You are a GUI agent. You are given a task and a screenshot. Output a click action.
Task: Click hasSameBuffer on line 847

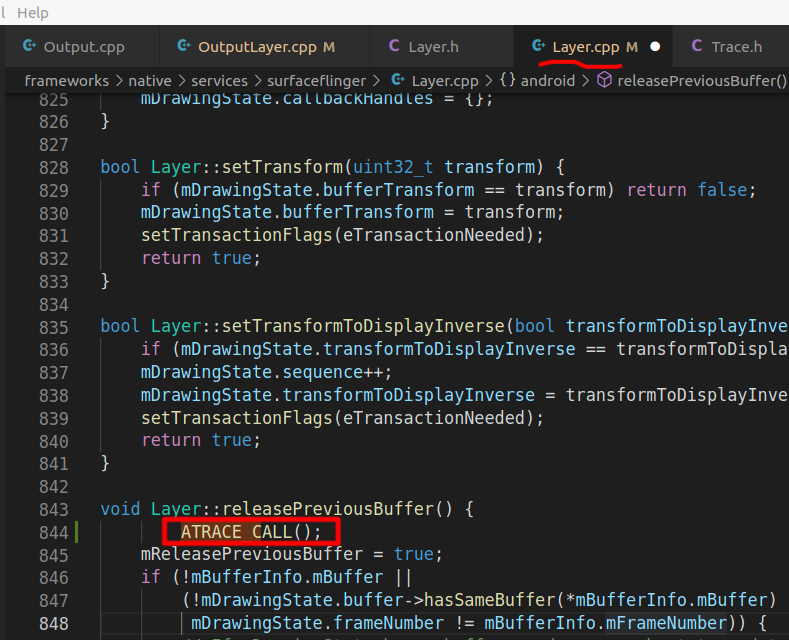(x=490, y=600)
